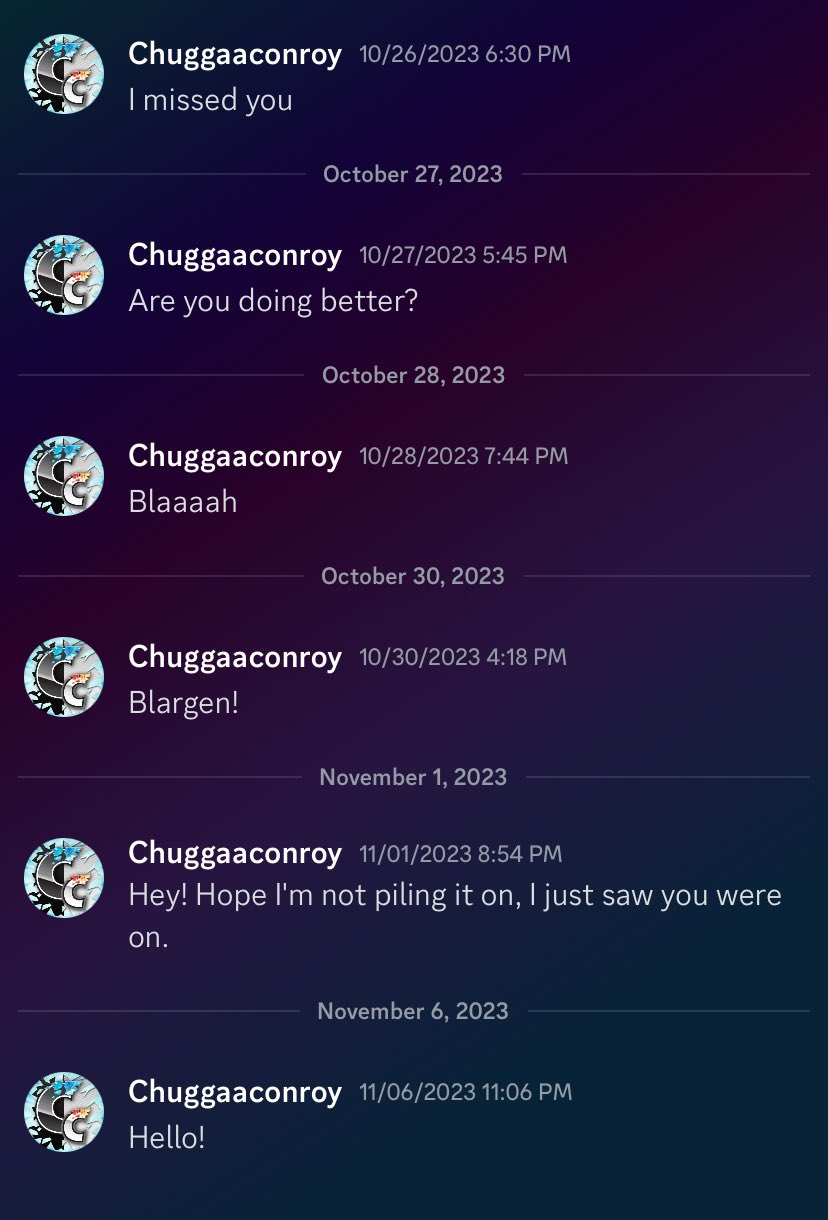
Task: Click the 'Blargen!' message text
Action: 184,703
